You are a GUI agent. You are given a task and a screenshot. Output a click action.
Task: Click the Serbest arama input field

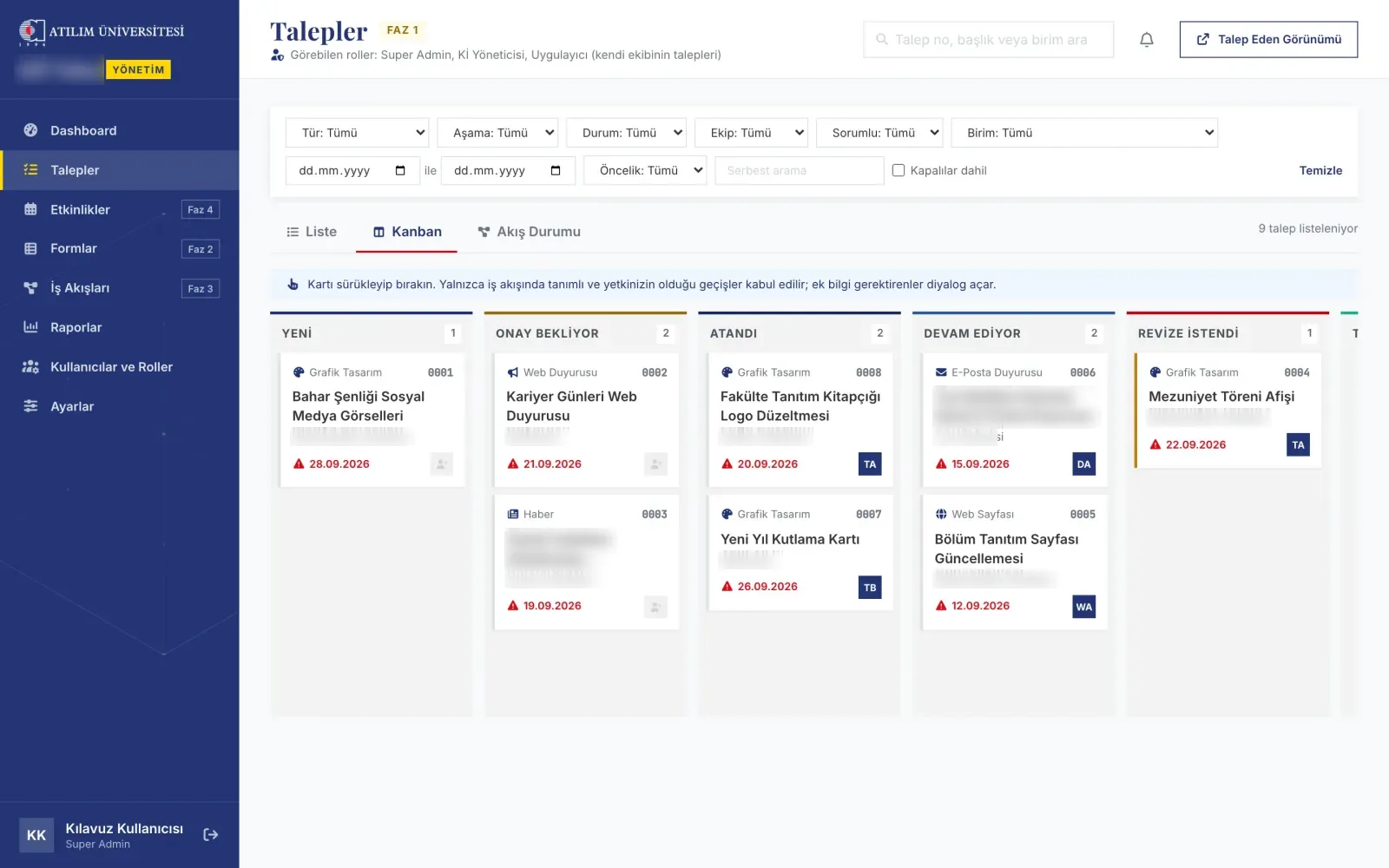coord(799,170)
